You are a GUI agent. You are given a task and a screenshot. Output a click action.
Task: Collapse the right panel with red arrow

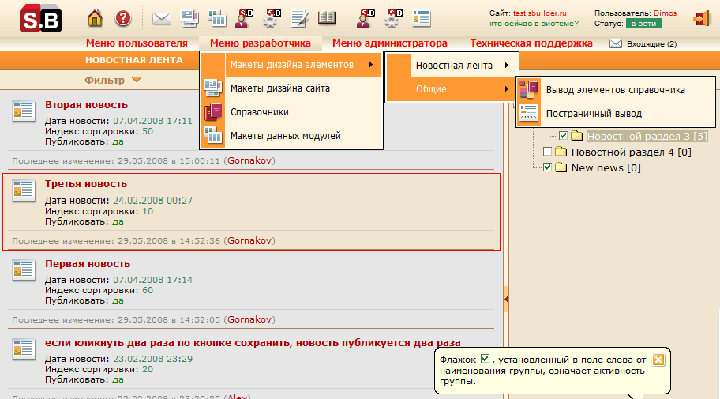(506, 299)
